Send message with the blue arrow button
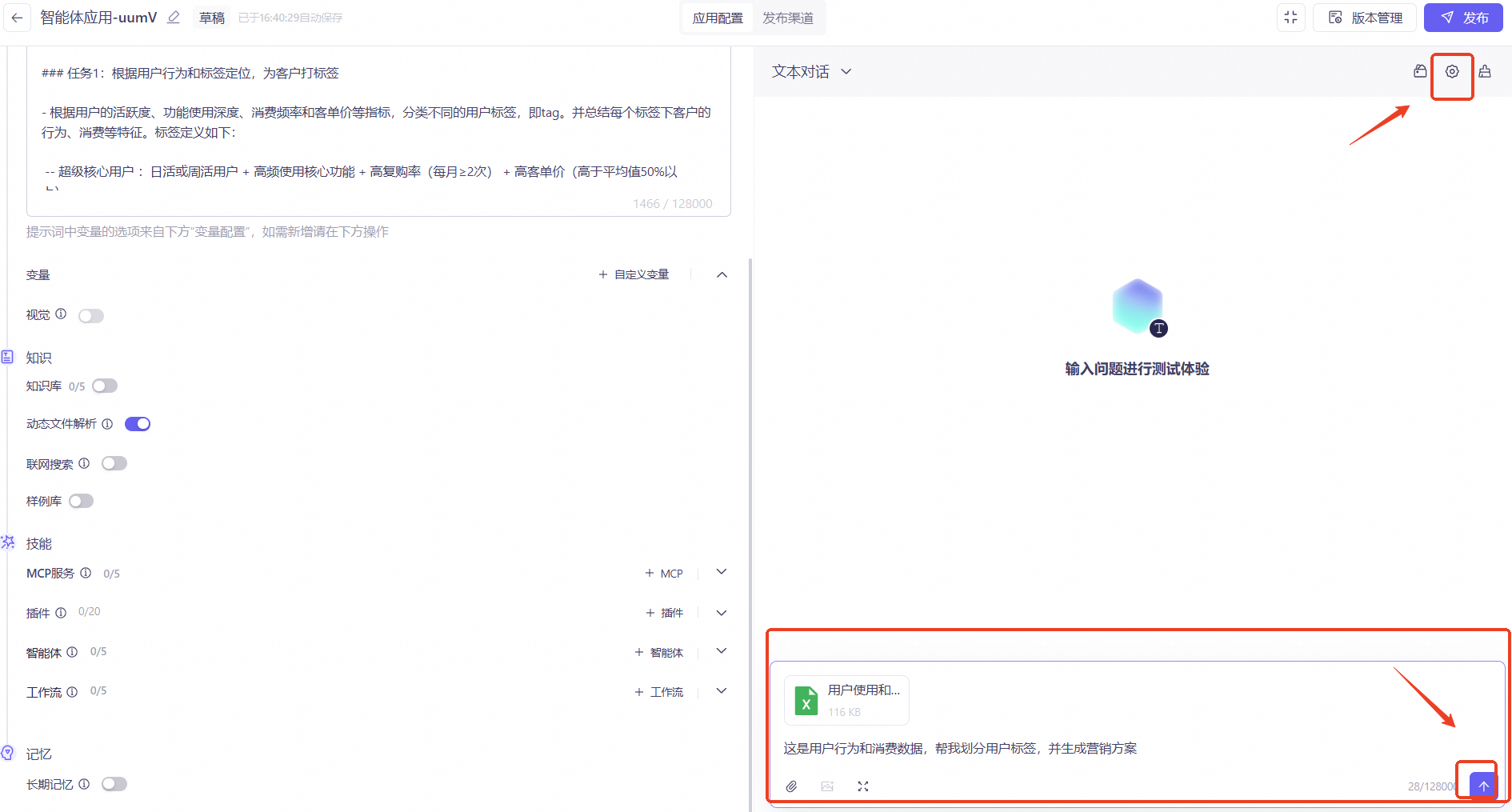The height and width of the screenshot is (812, 1512). (1482, 786)
